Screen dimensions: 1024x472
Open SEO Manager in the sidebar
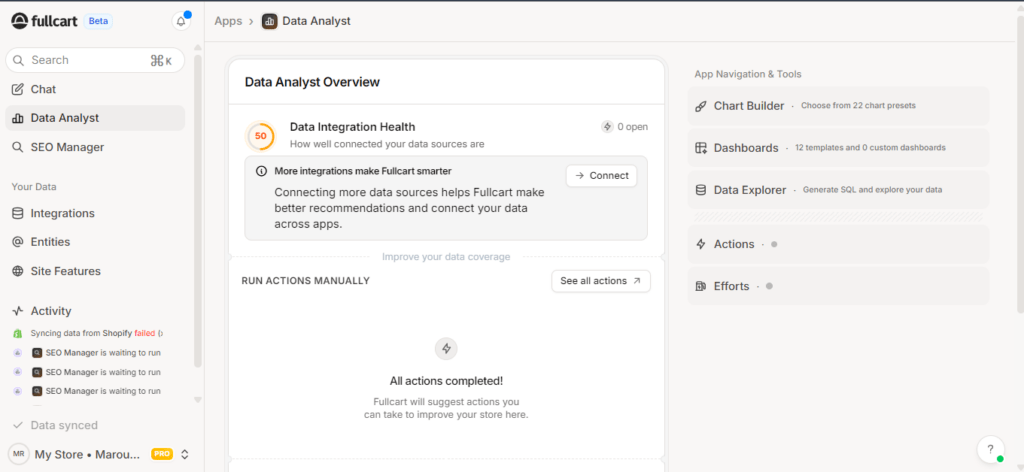tap(95, 148)
